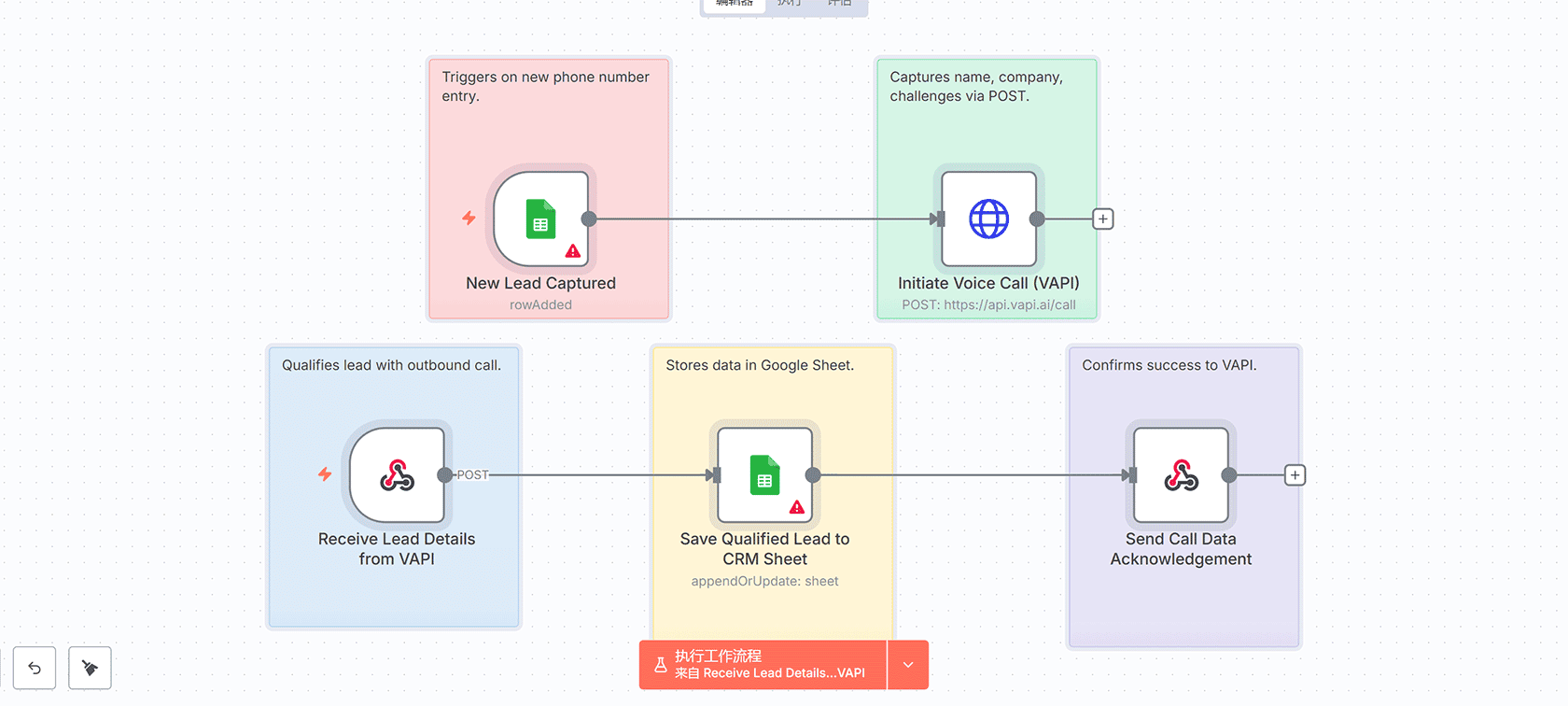The image size is (1568, 706).
Task: Click warning icon on Save Qualified Lead node
Action: pos(797,507)
